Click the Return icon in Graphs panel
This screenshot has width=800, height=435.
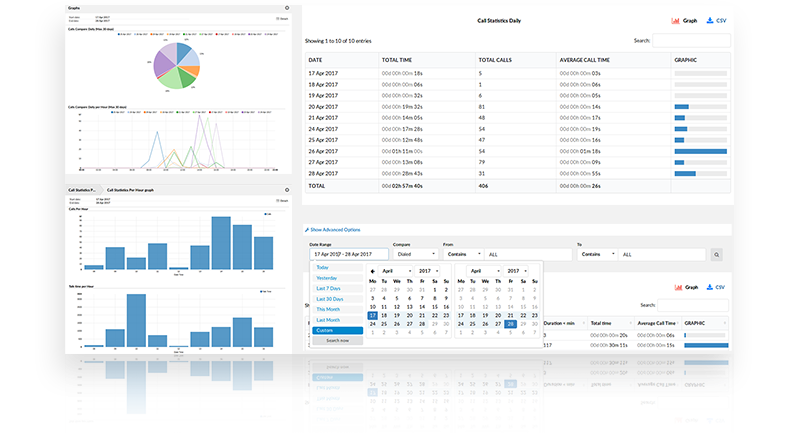[x=282, y=19]
